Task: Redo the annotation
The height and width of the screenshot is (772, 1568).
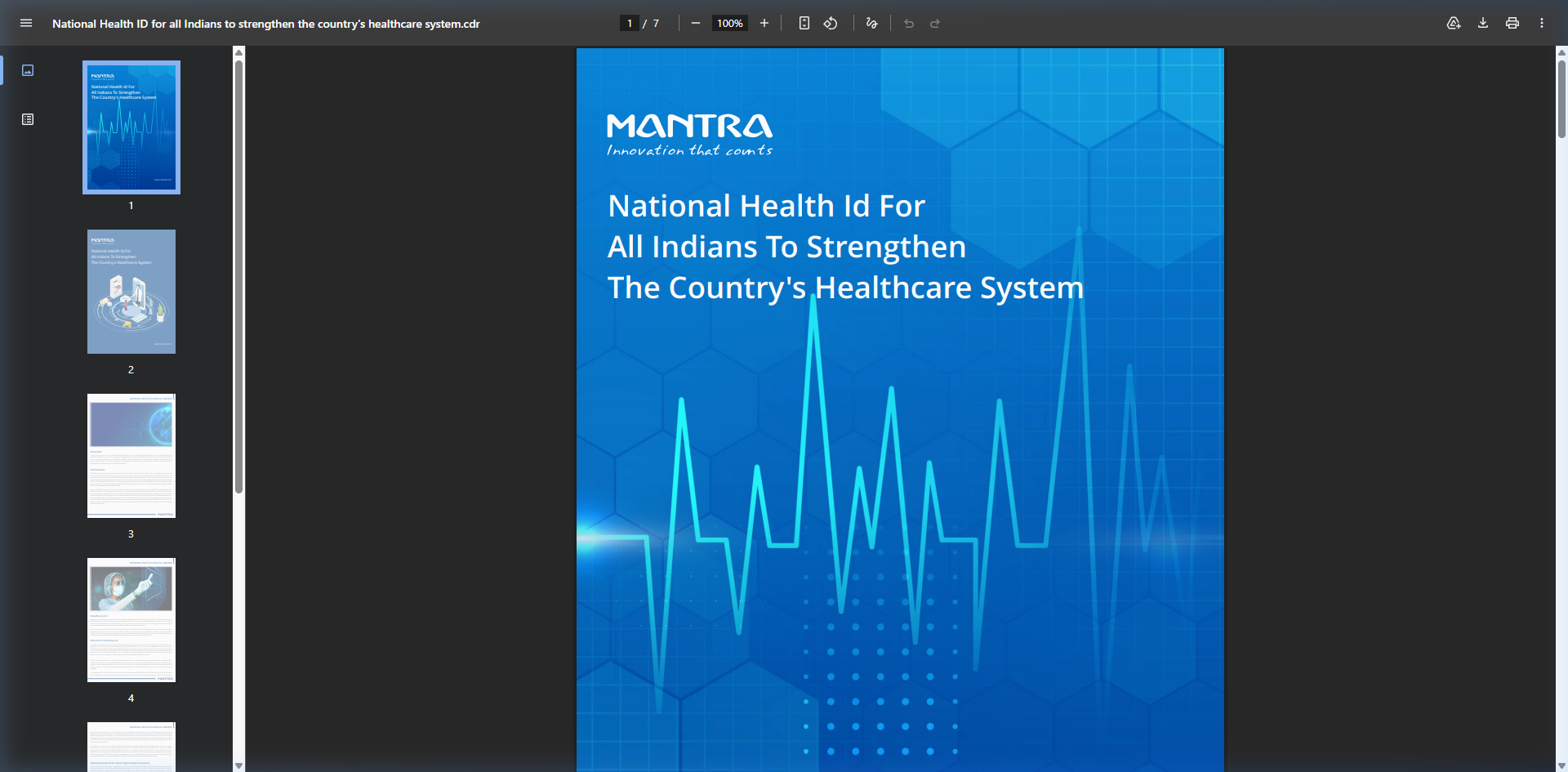Action: [935, 23]
